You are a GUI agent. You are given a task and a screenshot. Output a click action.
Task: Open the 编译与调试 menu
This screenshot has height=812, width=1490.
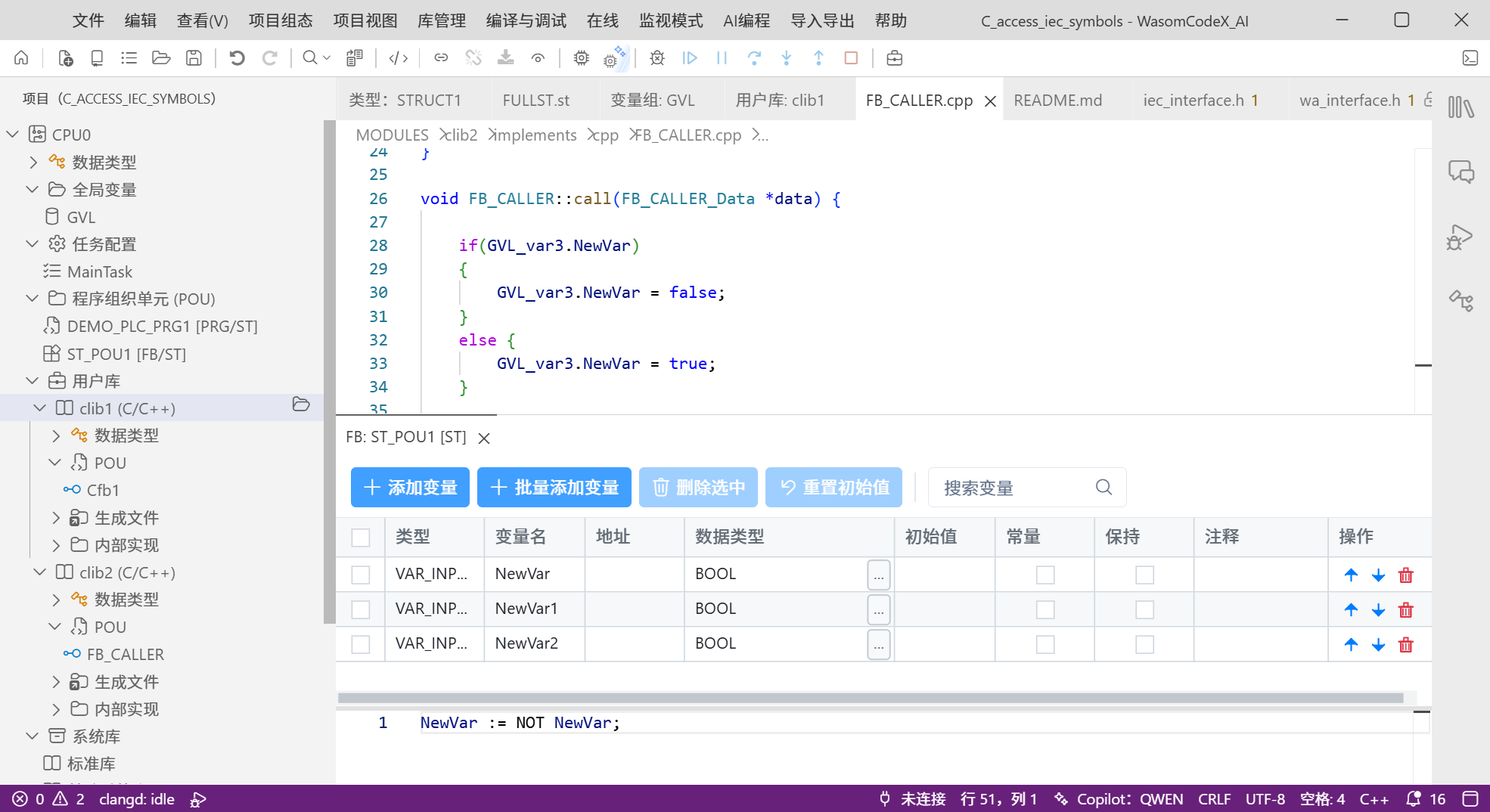tap(526, 20)
